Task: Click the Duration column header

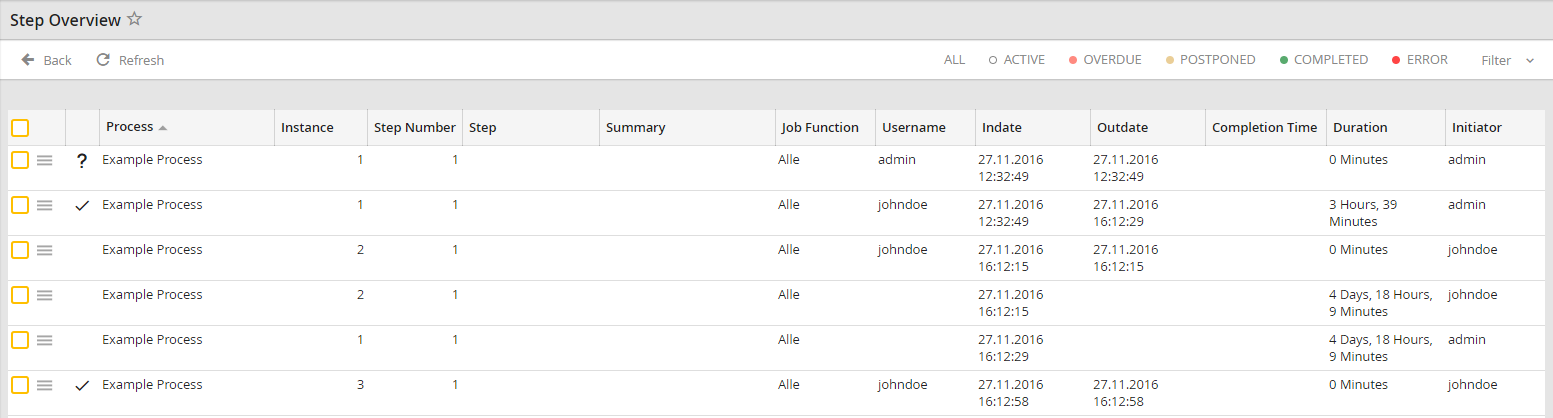Action: [1360, 127]
